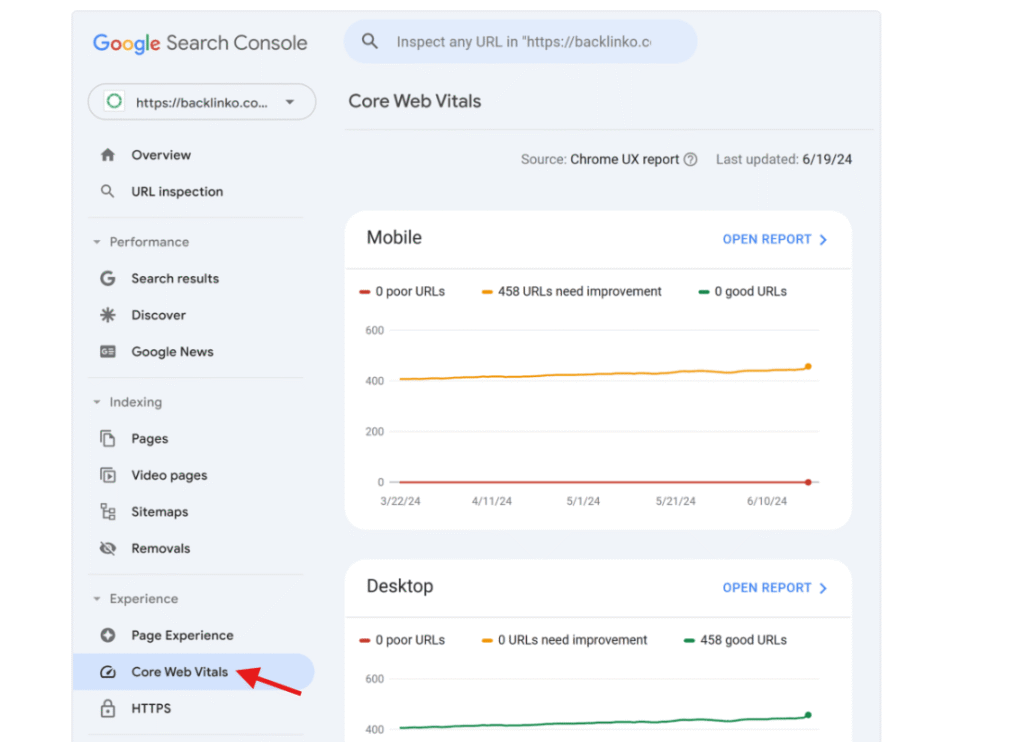The height and width of the screenshot is (742, 1024).
Task: Toggle the '458 good URLs' desktop legend
Action: (x=735, y=639)
